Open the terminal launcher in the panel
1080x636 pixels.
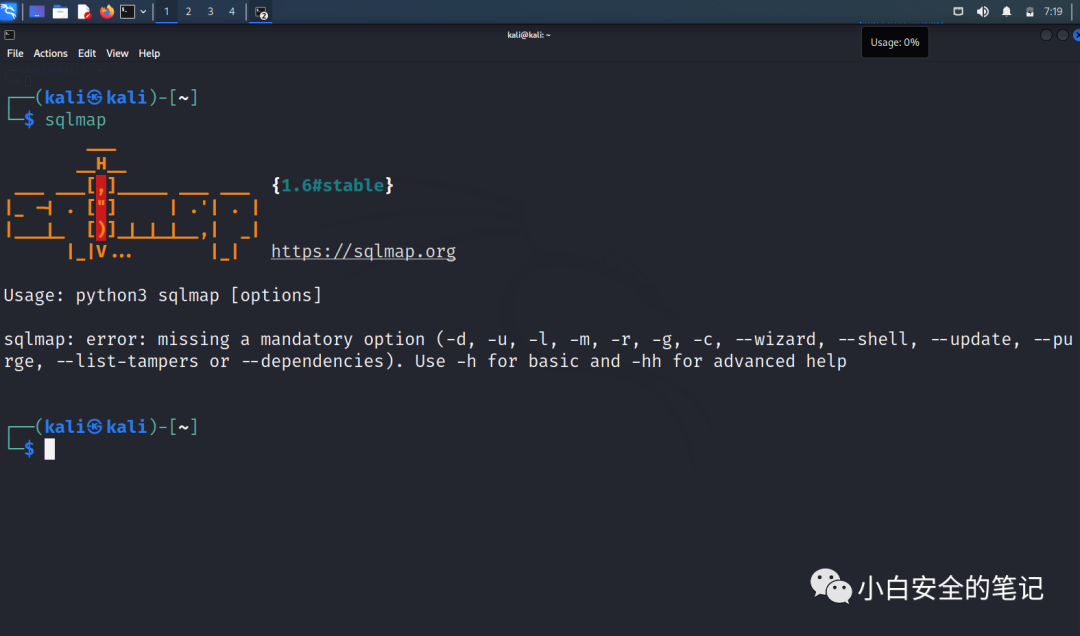[127, 12]
